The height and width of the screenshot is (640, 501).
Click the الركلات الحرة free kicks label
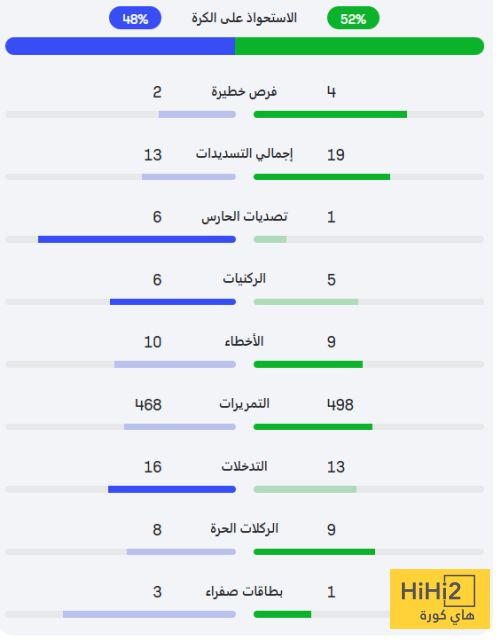click(x=244, y=529)
